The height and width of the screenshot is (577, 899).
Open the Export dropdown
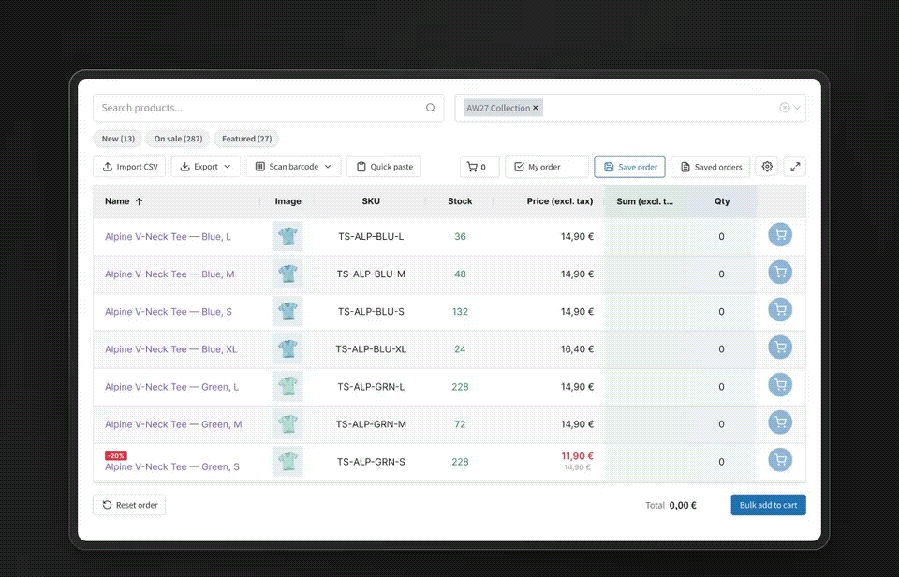(x=205, y=167)
